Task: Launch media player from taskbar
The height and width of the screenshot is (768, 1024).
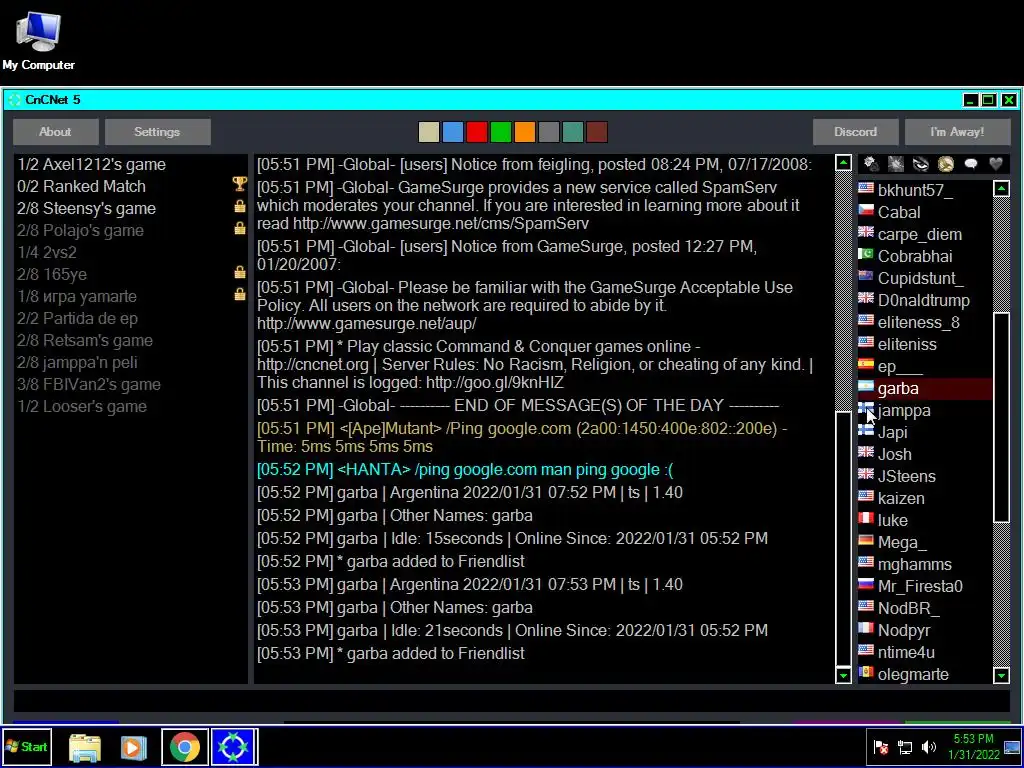Action: pos(134,747)
